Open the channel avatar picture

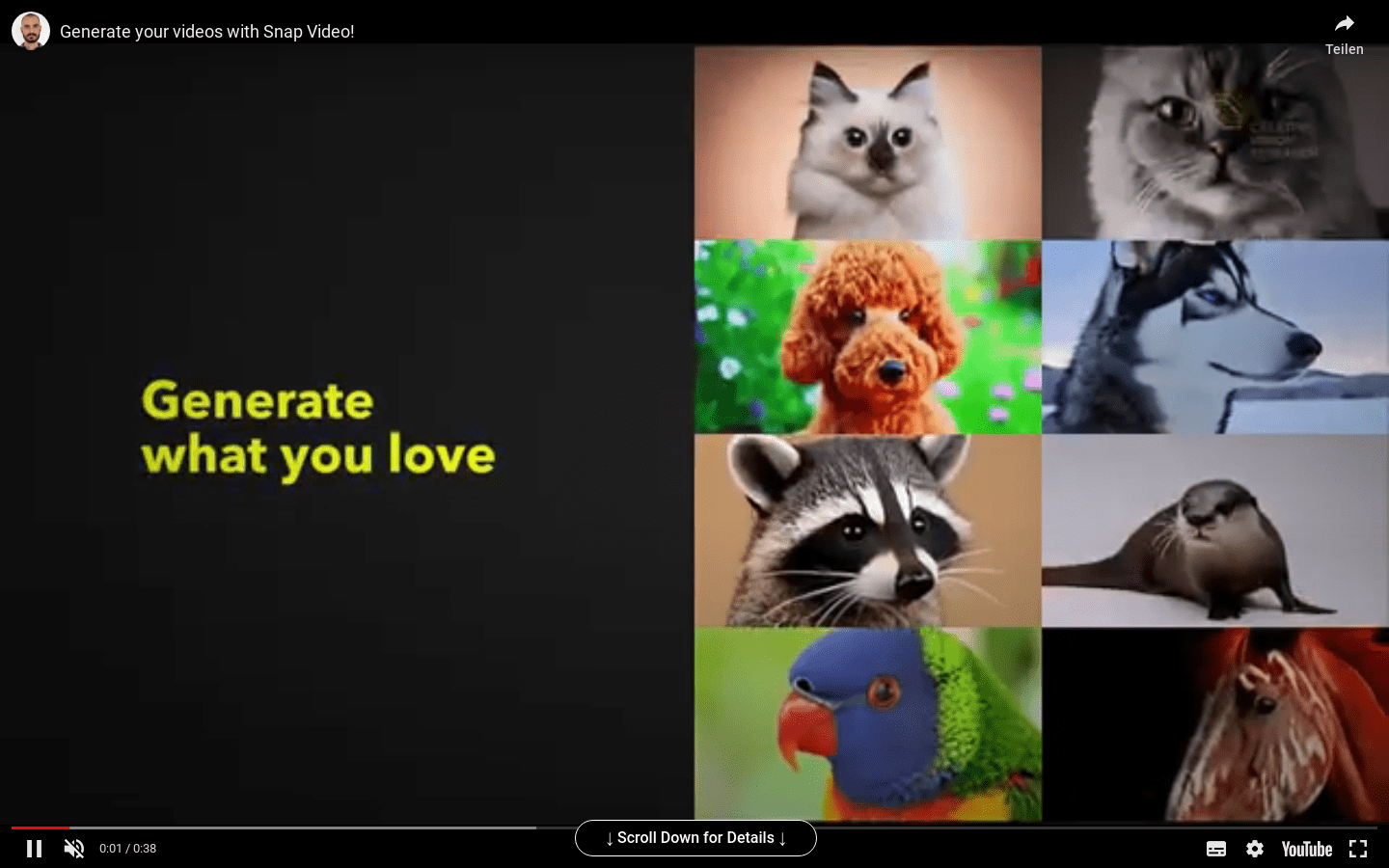(x=31, y=31)
